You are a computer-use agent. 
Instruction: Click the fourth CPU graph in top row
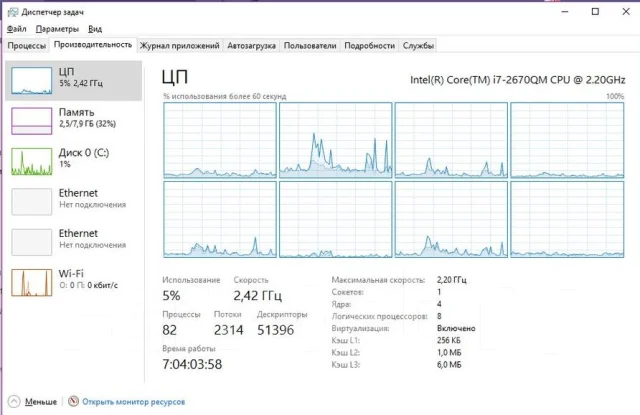pos(567,140)
